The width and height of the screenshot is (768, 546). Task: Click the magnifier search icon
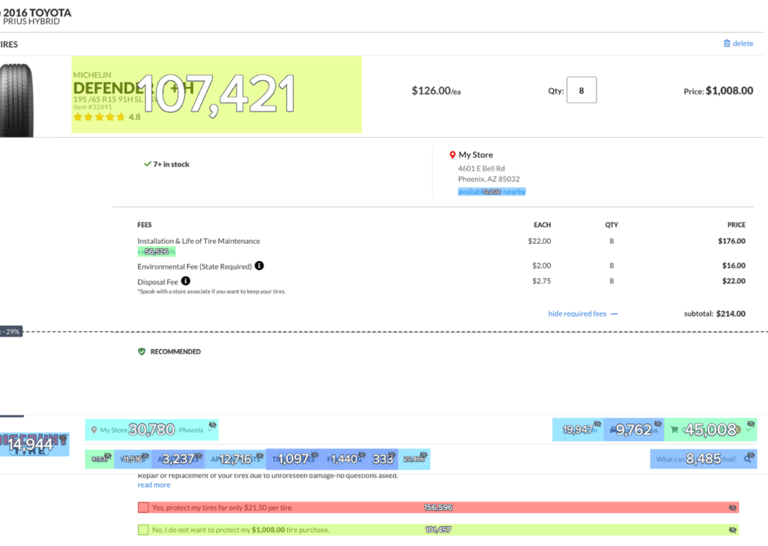(747, 459)
